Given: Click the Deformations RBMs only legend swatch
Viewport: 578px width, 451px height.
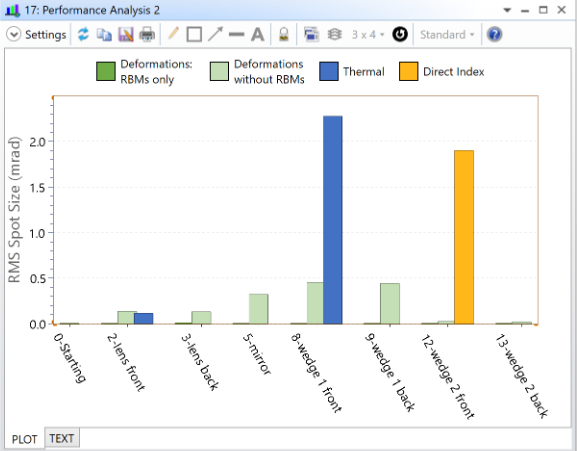Looking at the screenshot, I should tap(105, 72).
